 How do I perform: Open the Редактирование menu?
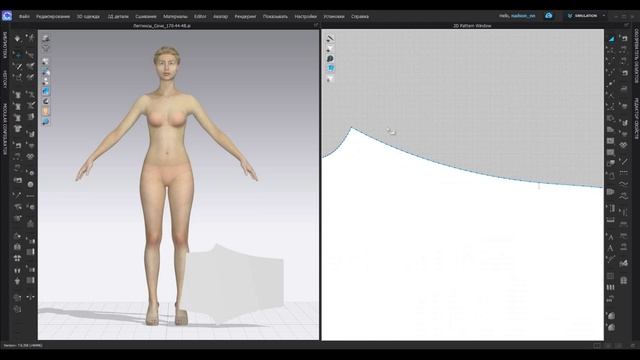tap(53, 17)
